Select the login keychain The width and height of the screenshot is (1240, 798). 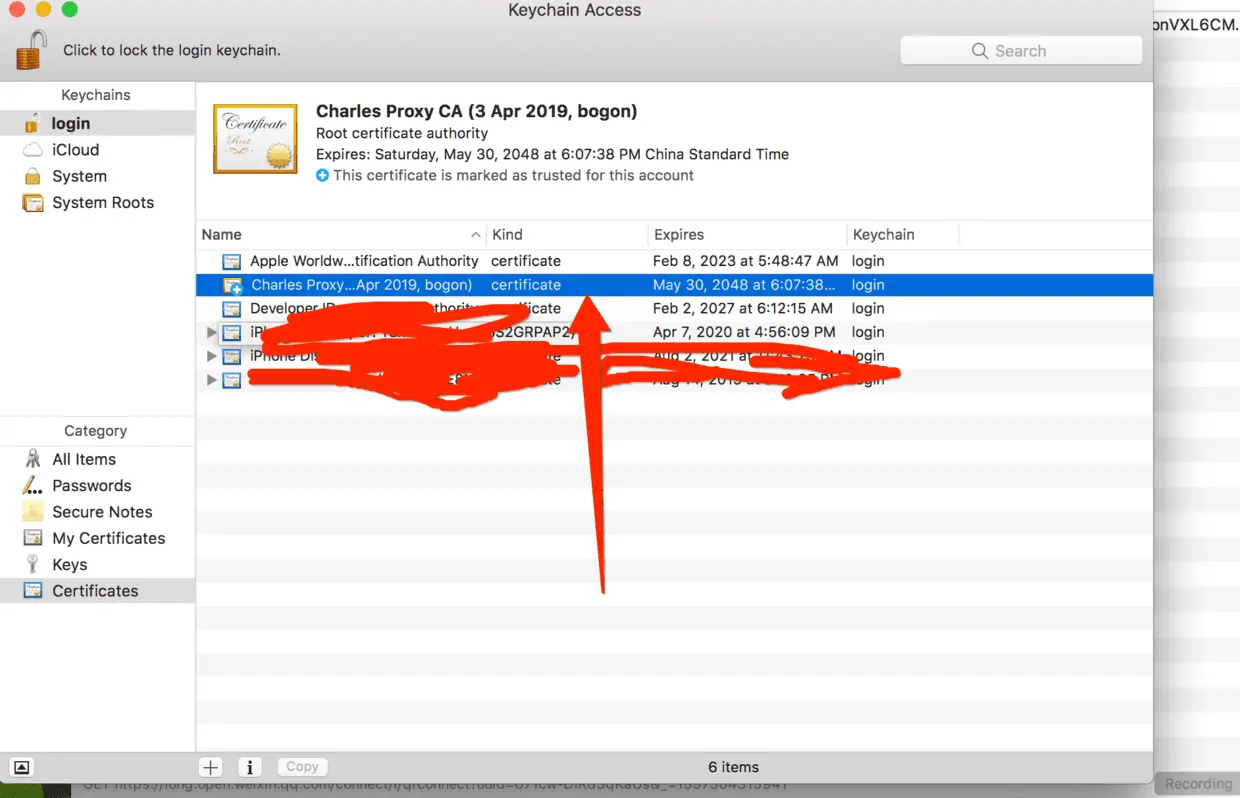97,123
